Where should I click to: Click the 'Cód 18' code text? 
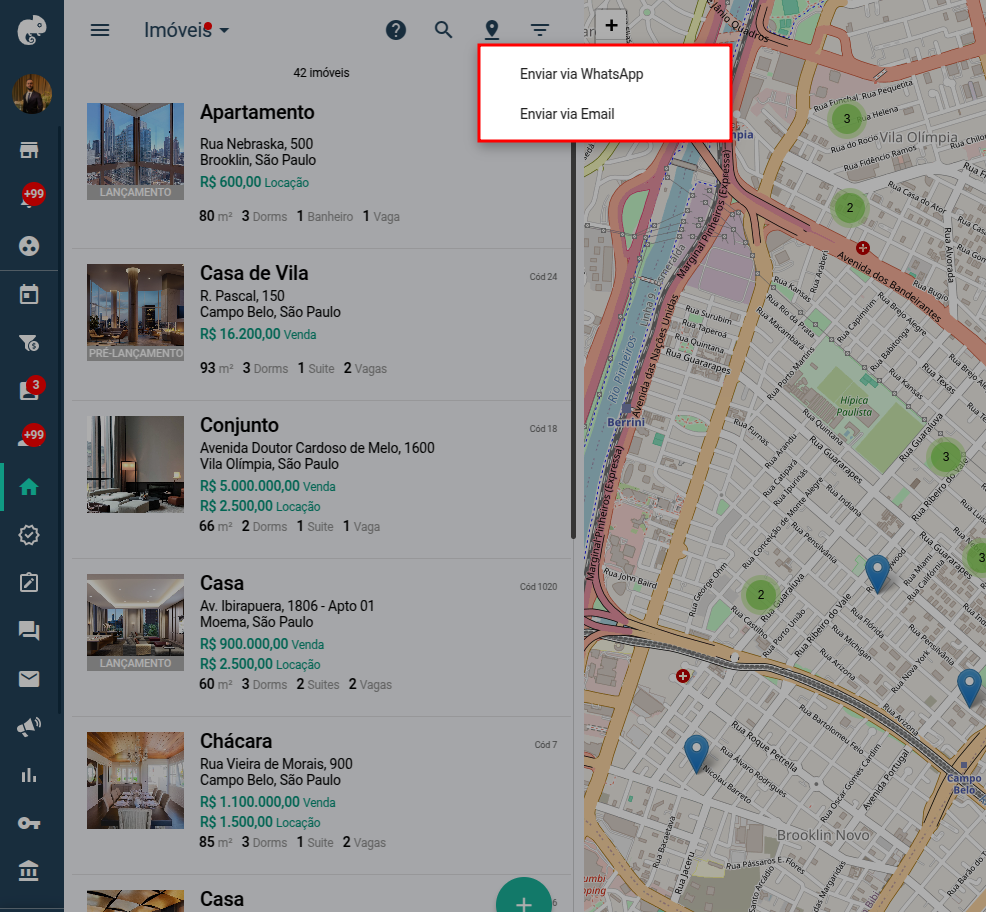(x=543, y=429)
